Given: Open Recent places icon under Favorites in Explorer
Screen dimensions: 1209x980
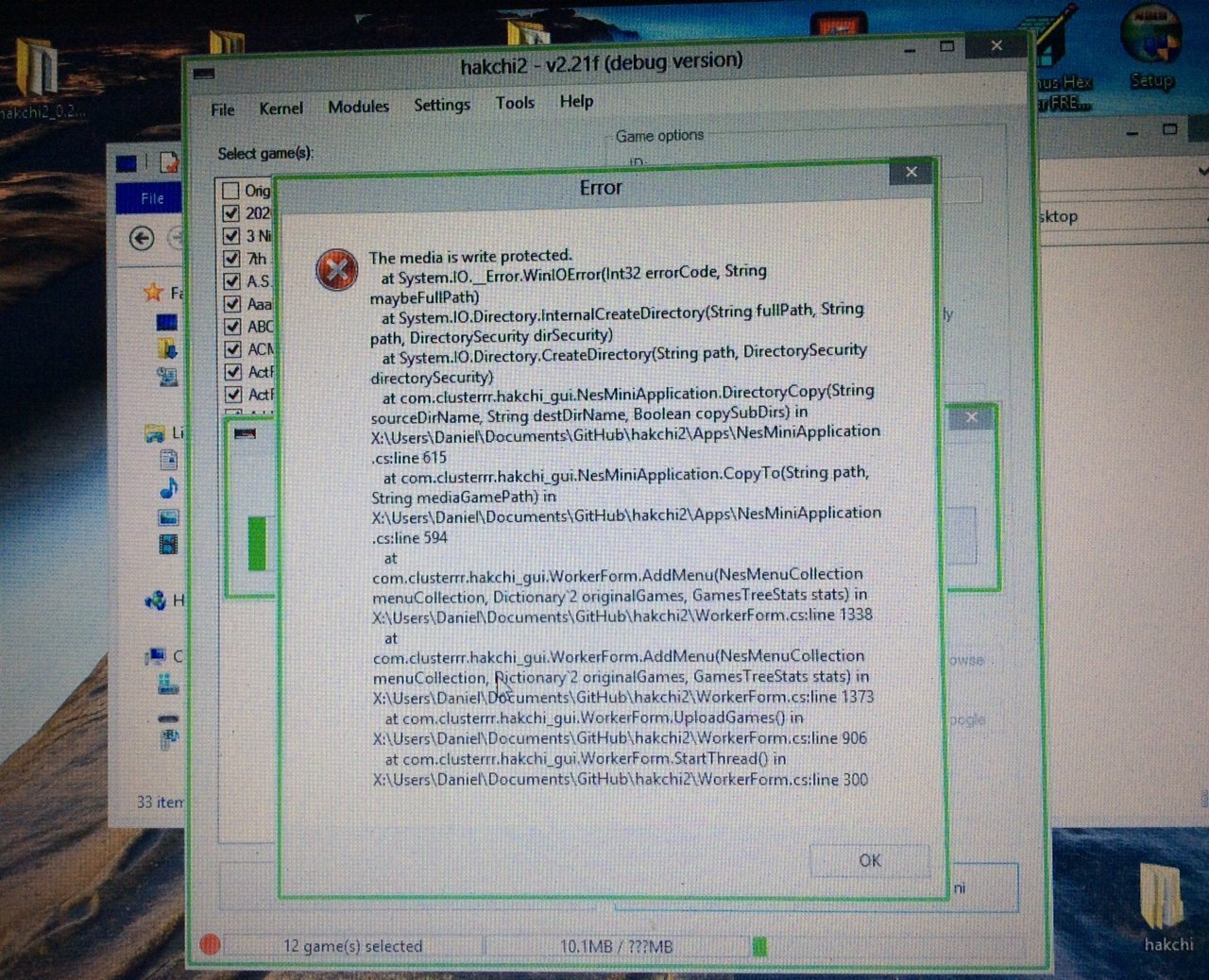Looking at the screenshot, I should 167,377.
